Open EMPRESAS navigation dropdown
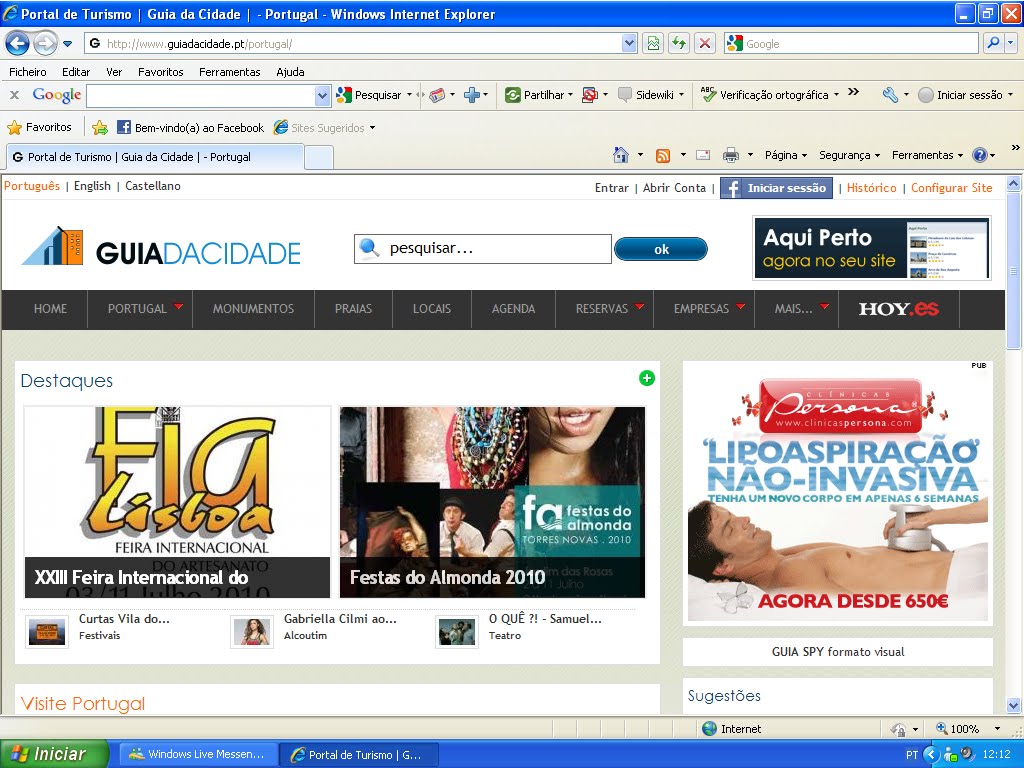The height and width of the screenshot is (768, 1024). pos(704,308)
